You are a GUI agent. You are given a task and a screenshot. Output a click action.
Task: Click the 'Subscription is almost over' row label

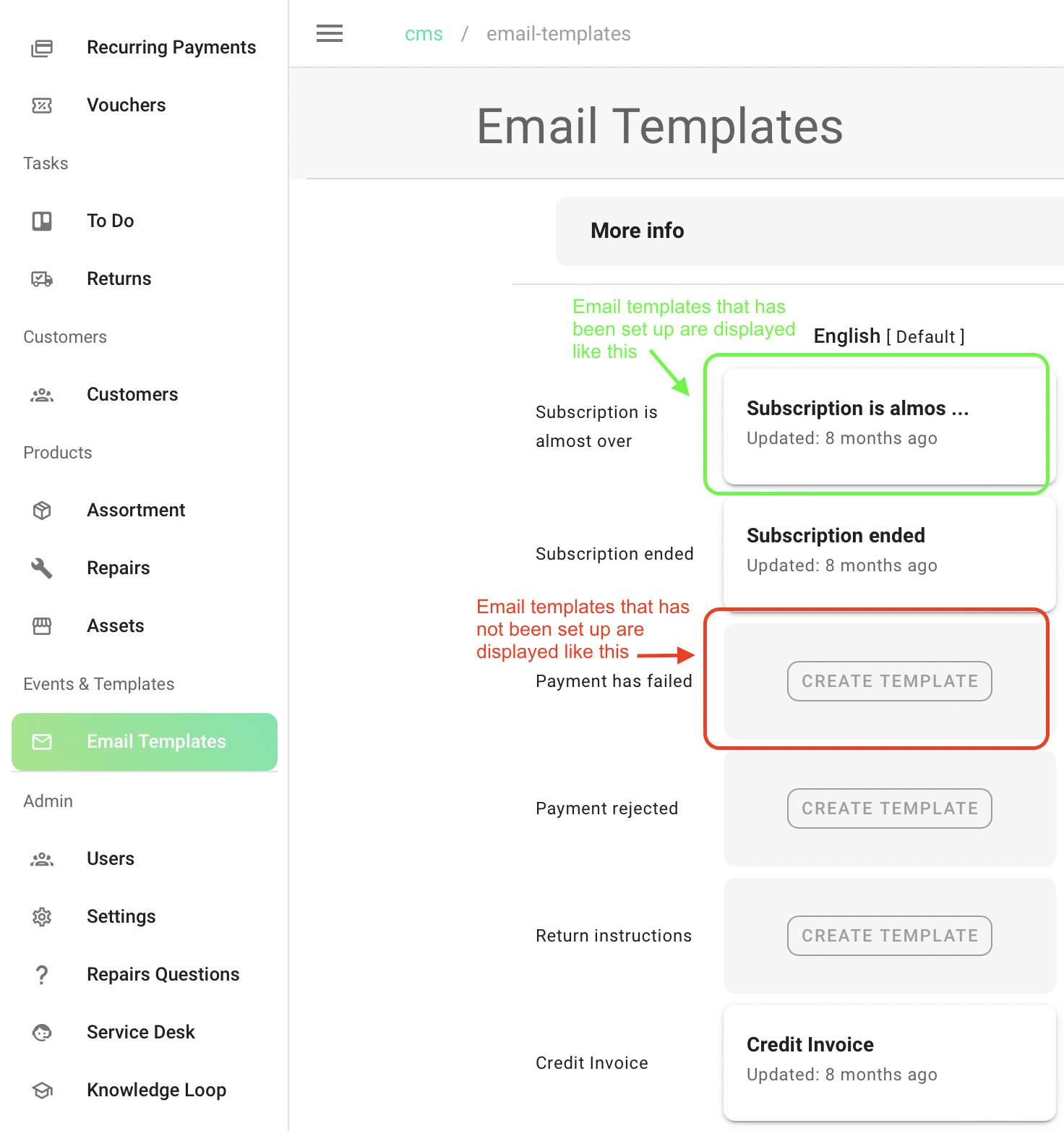pos(597,427)
